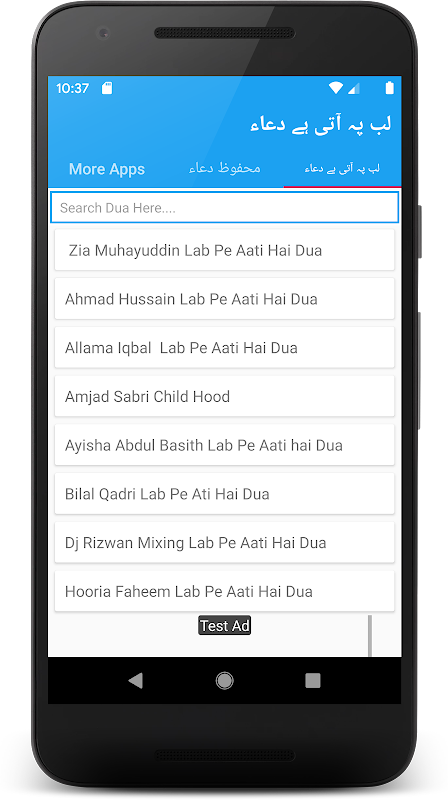Viewport: 448px width, 800px height.
Task: Select Bilal Qadri Lab Pe Ati Hai Dua
Action: pos(225,494)
